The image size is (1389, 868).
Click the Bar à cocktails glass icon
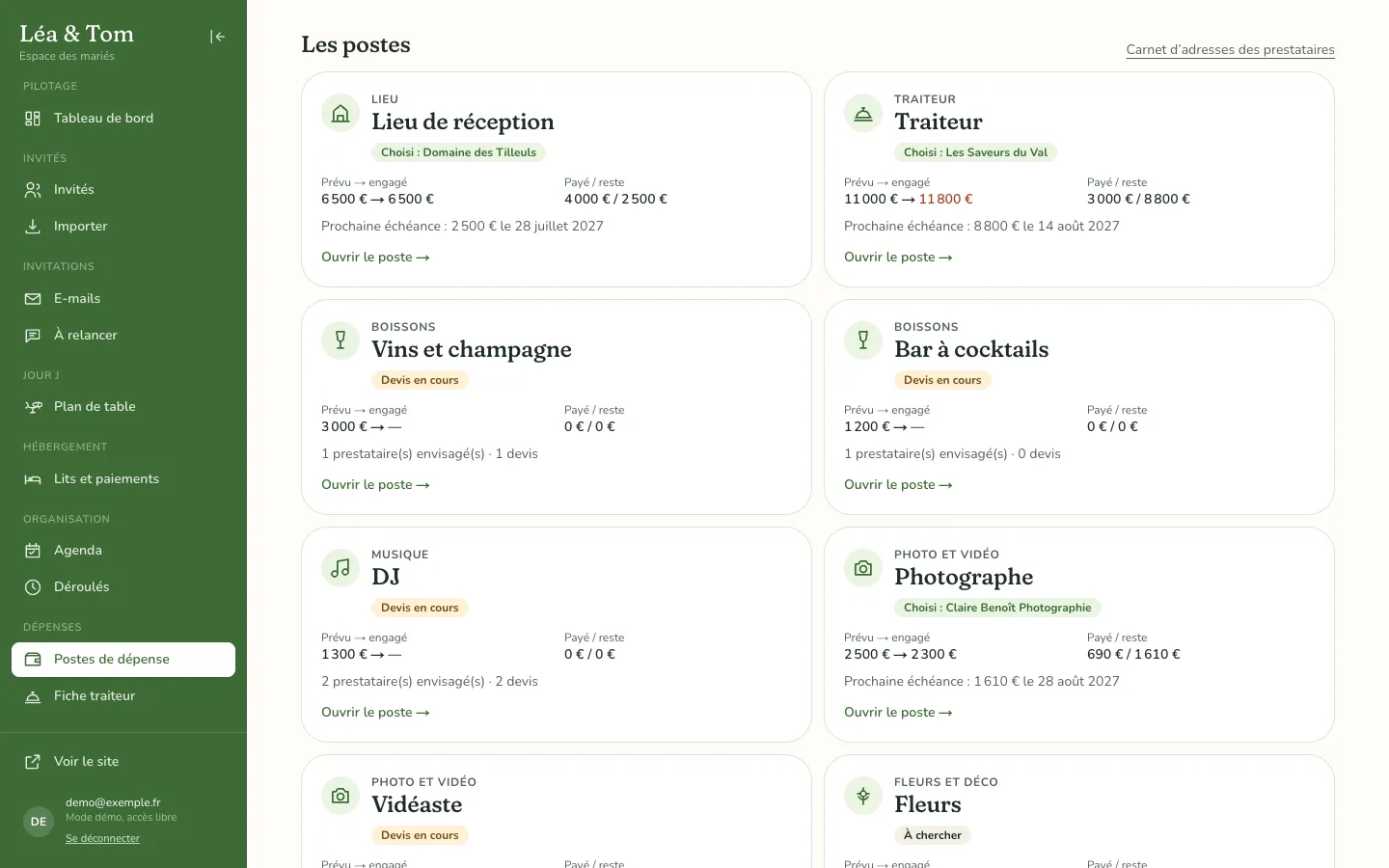coord(863,341)
